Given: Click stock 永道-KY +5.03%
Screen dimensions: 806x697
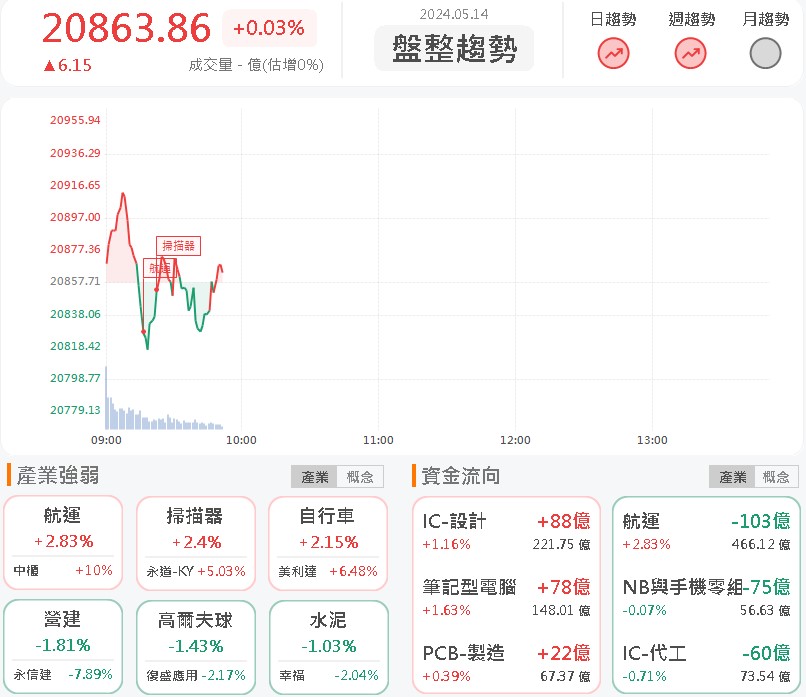Looking at the screenshot, I should (x=196, y=571).
